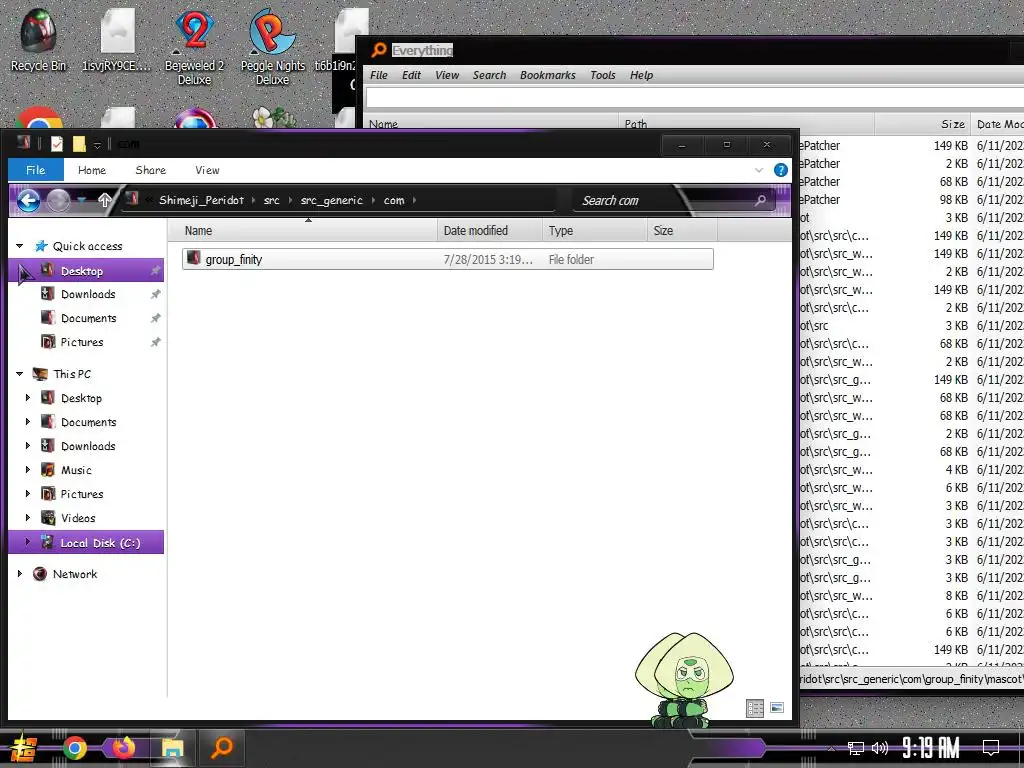Switch to large icons view layout icon
Image resolution: width=1024 pixels, height=768 pixels.
coord(776,708)
